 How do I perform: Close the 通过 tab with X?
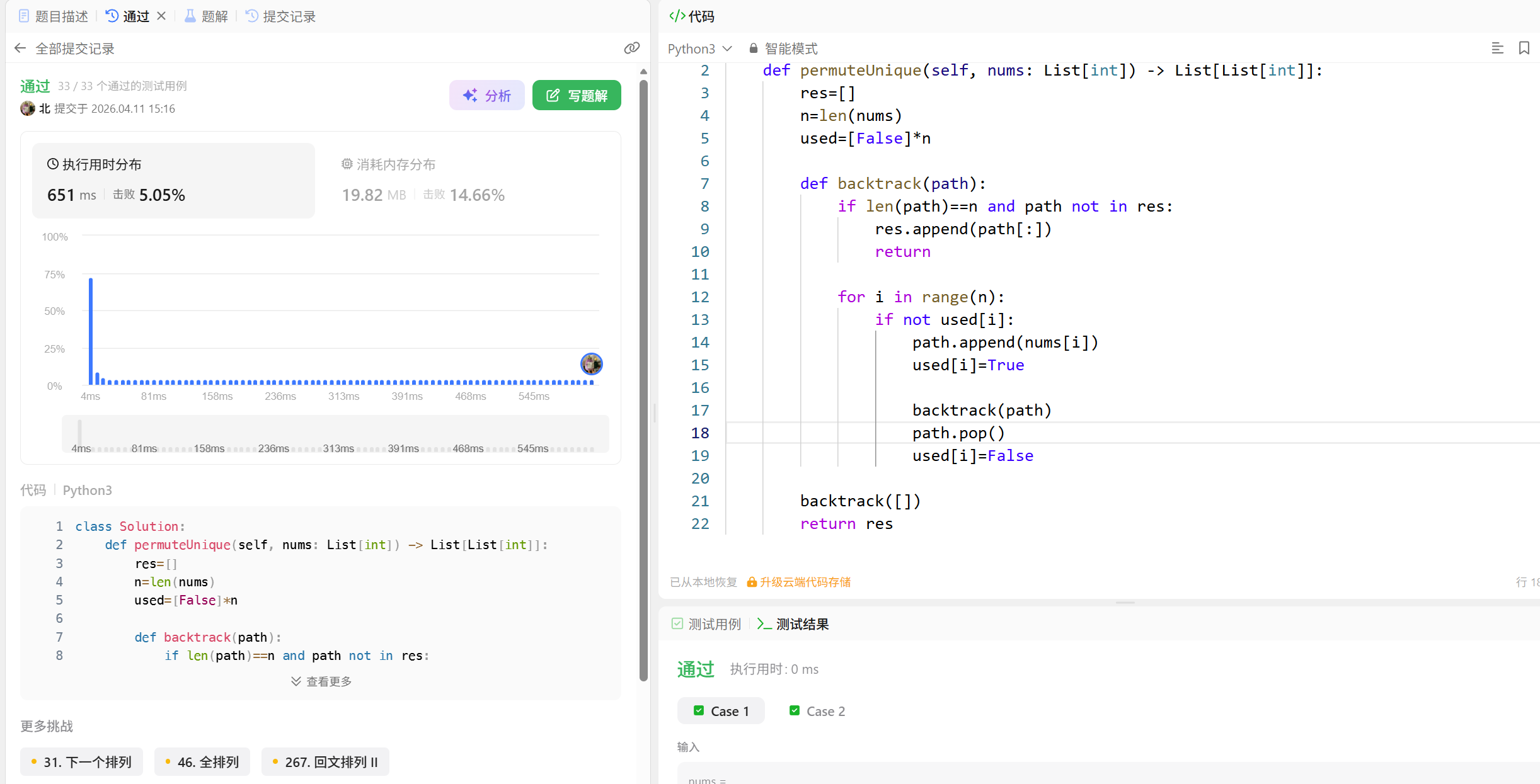(161, 16)
